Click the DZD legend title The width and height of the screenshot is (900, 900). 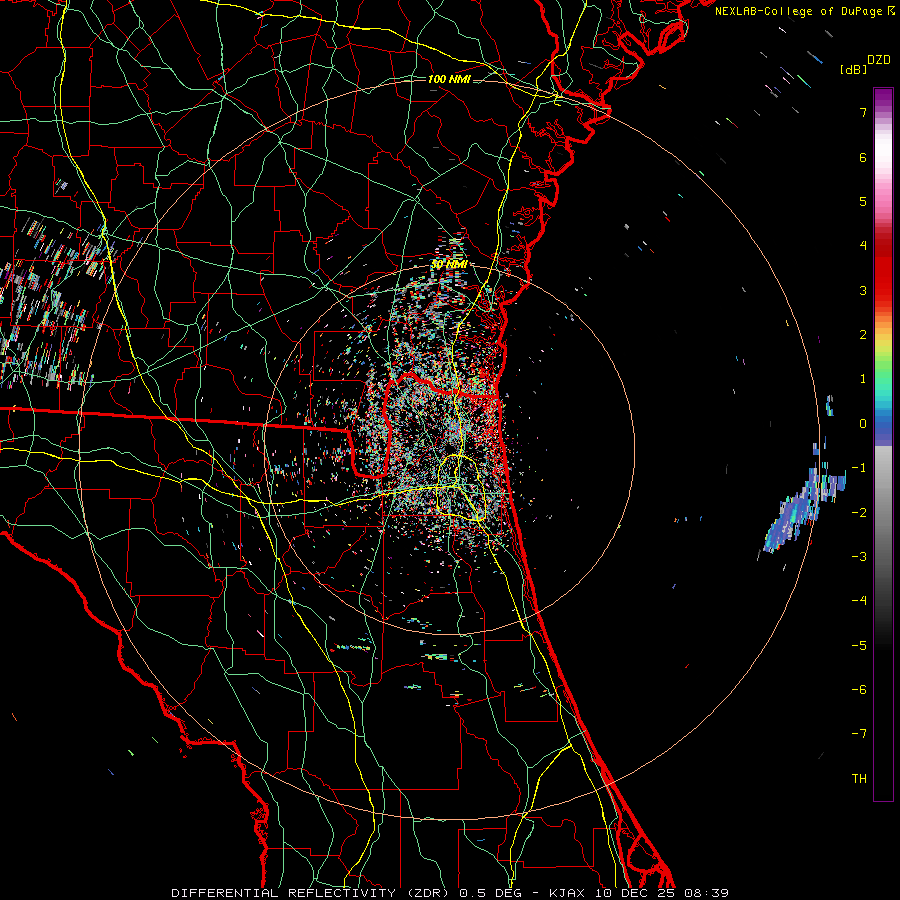pos(879,60)
